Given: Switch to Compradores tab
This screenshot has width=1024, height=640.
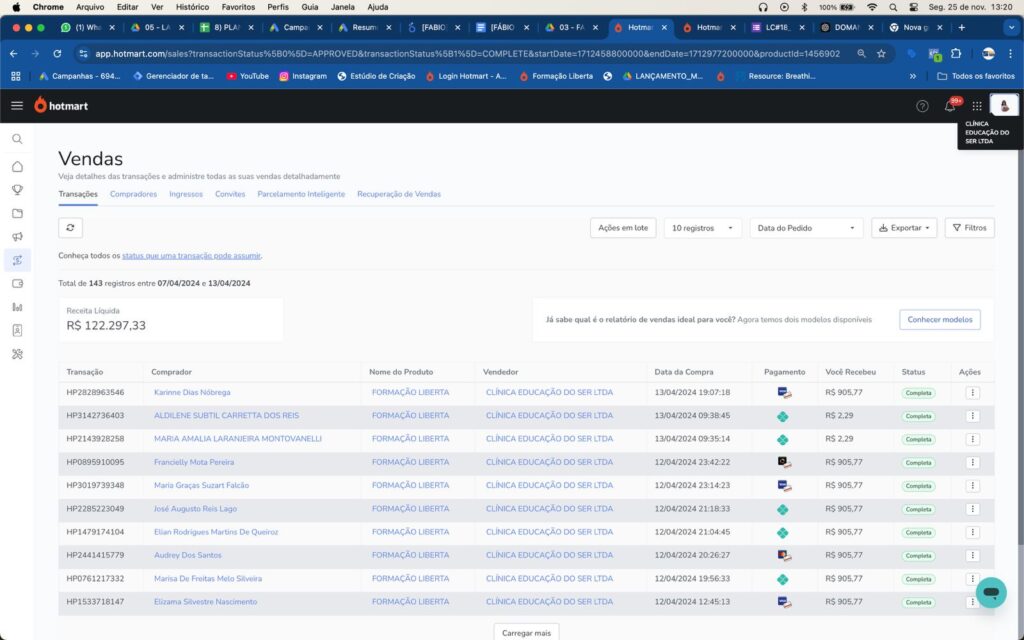Looking at the screenshot, I should tap(133, 194).
